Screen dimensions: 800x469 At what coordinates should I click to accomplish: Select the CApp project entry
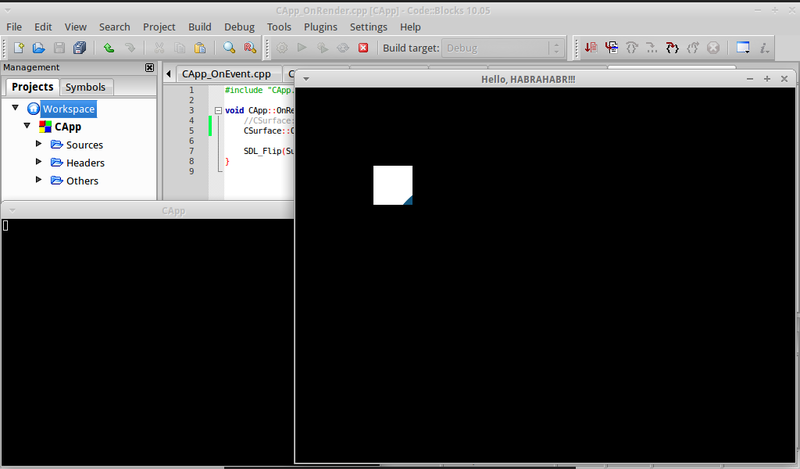68,127
